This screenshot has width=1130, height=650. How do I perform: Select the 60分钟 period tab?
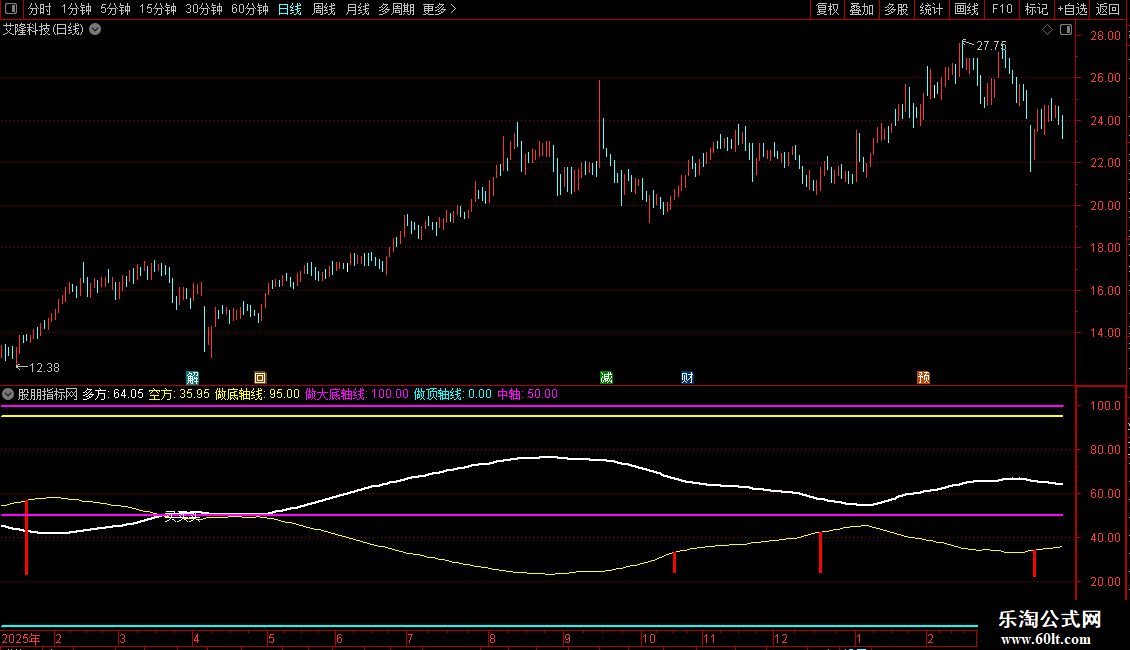click(x=249, y=9)
